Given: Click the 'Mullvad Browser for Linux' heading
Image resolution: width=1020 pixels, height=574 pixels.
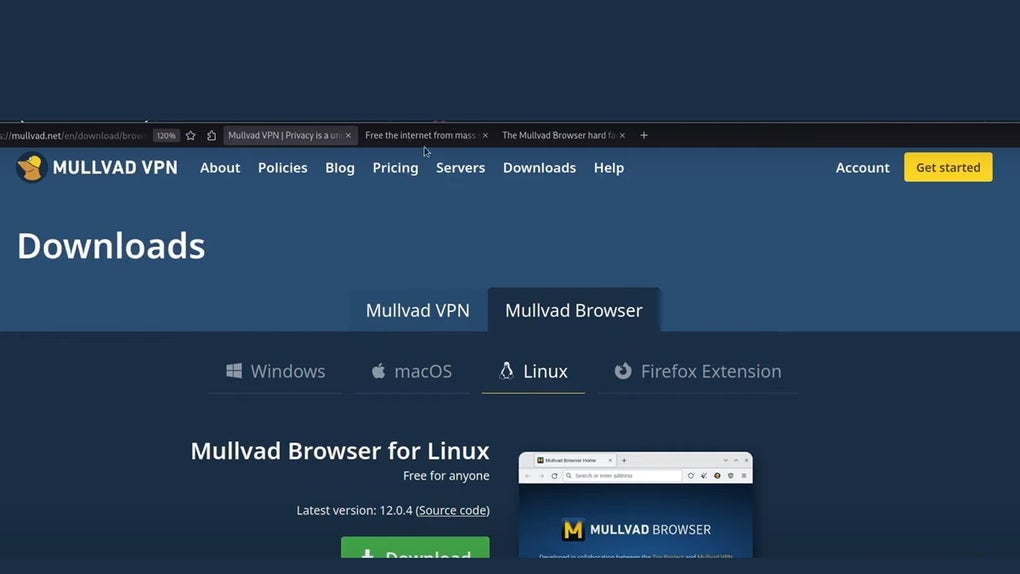Looking at the screenshot, I should click(340, 451).
